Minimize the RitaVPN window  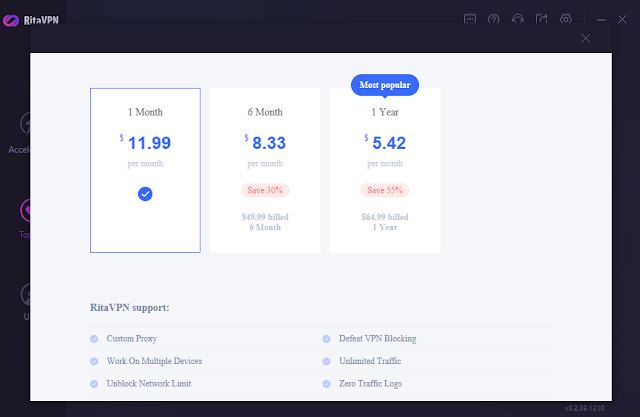[601, 20]
